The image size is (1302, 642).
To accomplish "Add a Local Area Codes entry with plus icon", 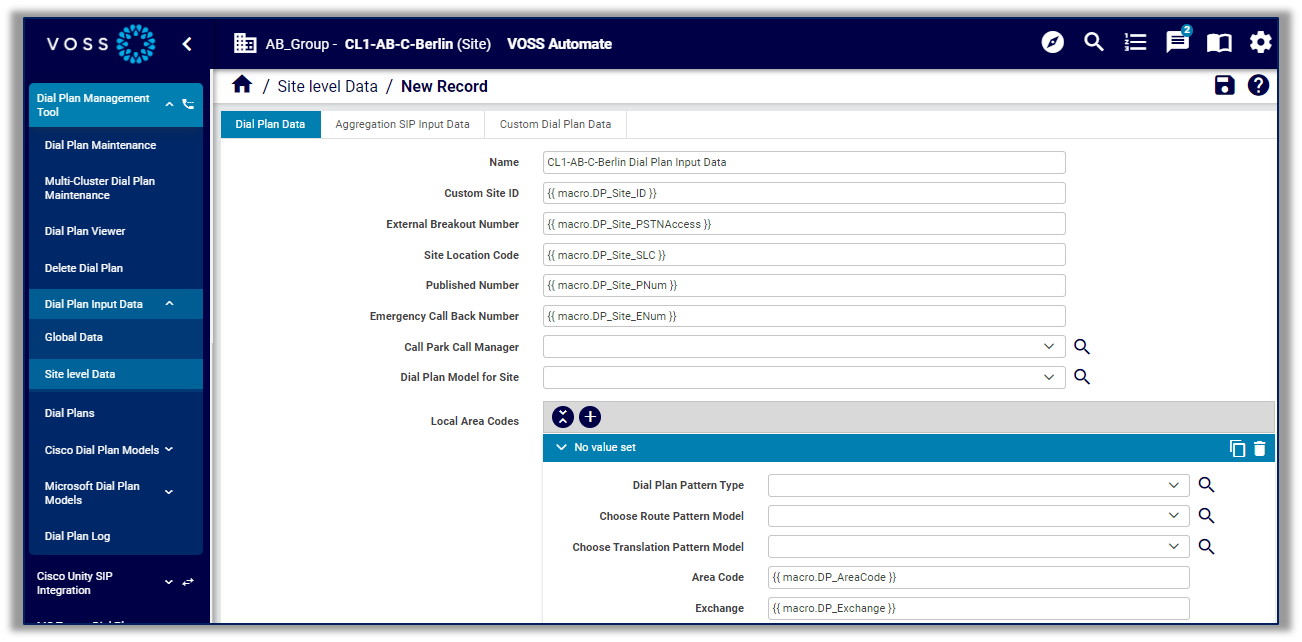I will (x=589, y=417).
